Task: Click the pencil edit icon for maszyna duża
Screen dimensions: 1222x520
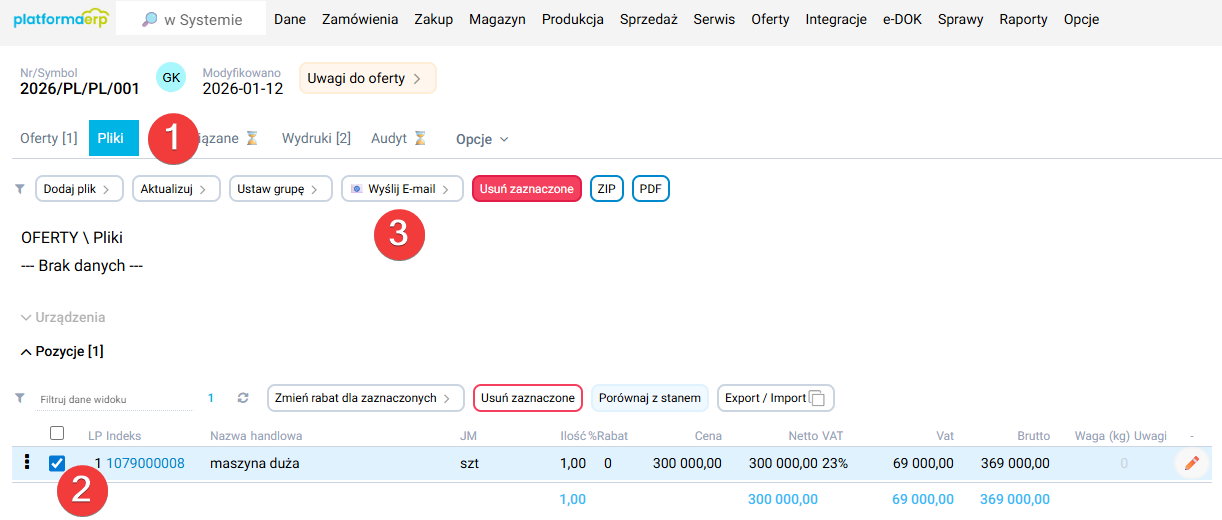Action: click(1191, 463)
